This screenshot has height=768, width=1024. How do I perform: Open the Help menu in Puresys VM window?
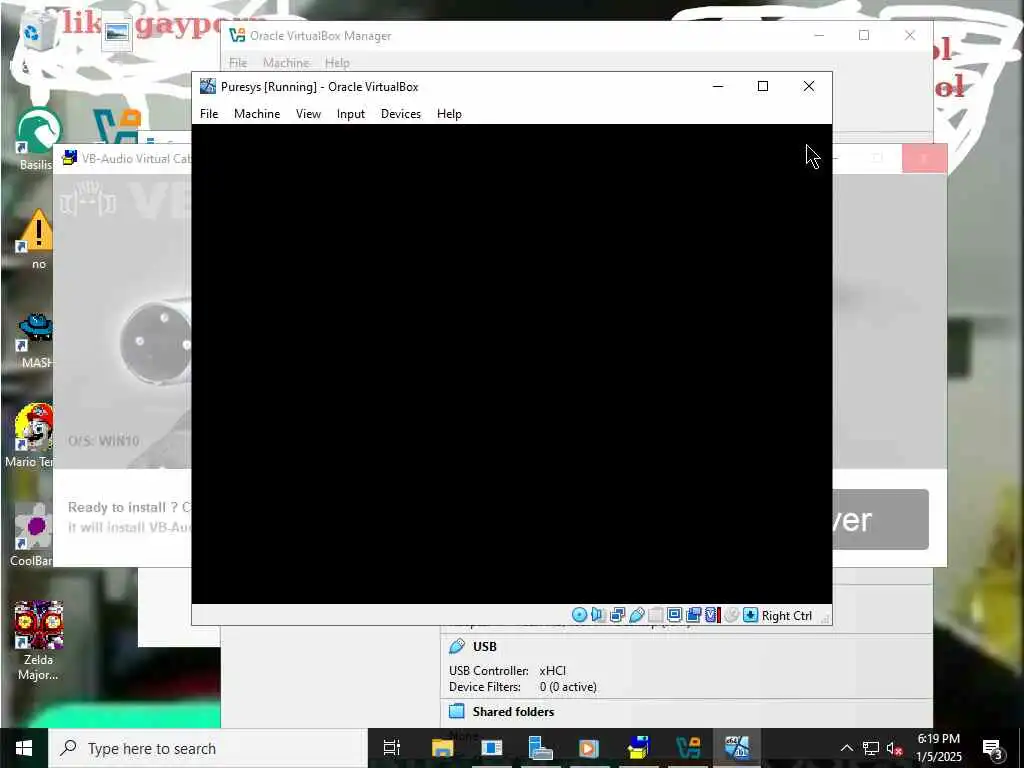pos(449,114)
